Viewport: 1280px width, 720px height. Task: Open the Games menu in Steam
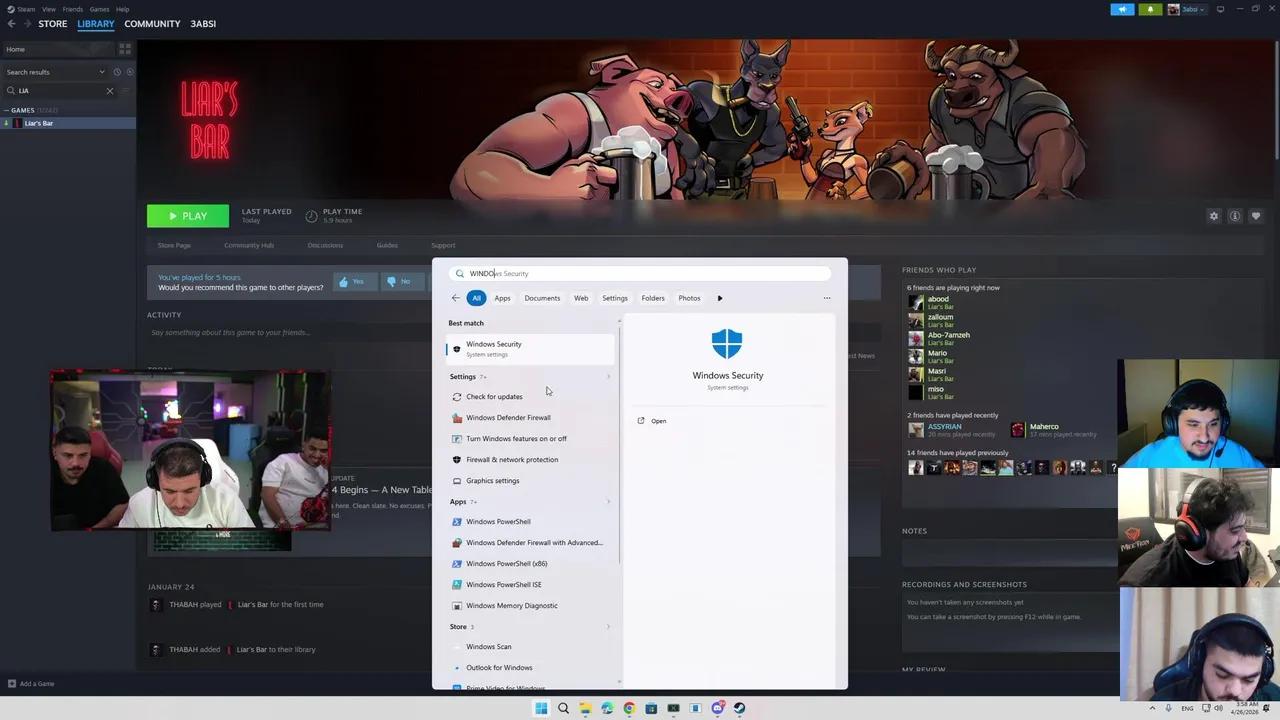coord(99,9)
